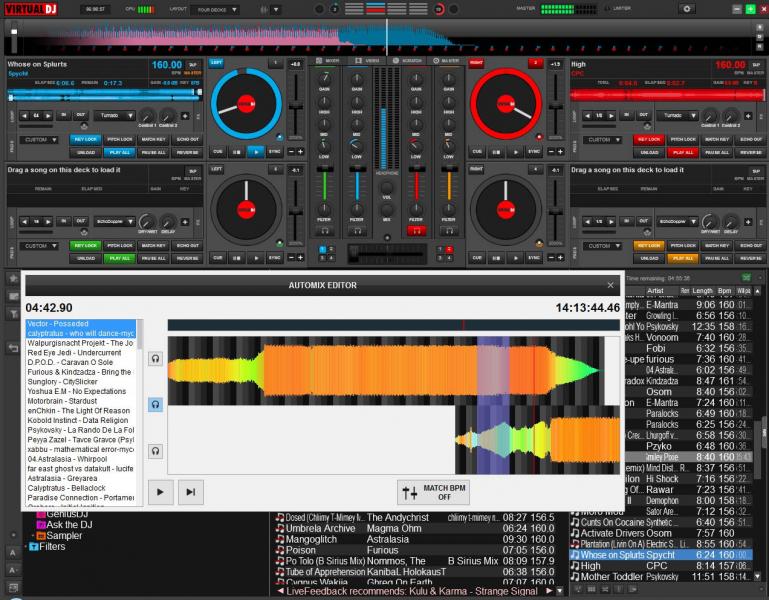Screen dimensions: 769x600
Task: Switch to the Video tab
Action: 367,61
